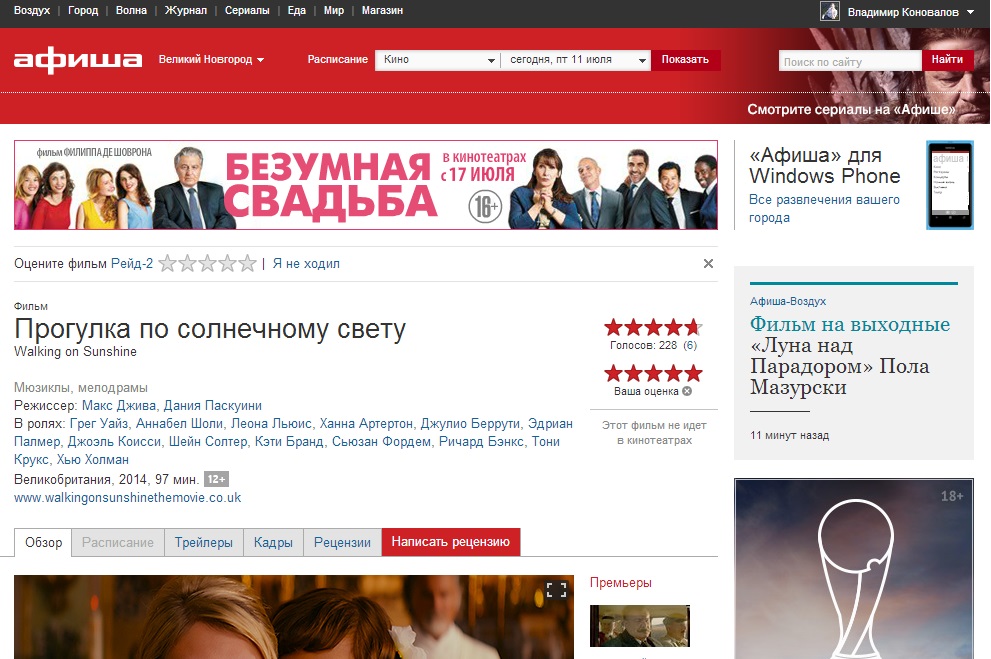Play the film video preview

tap(294, 617)
